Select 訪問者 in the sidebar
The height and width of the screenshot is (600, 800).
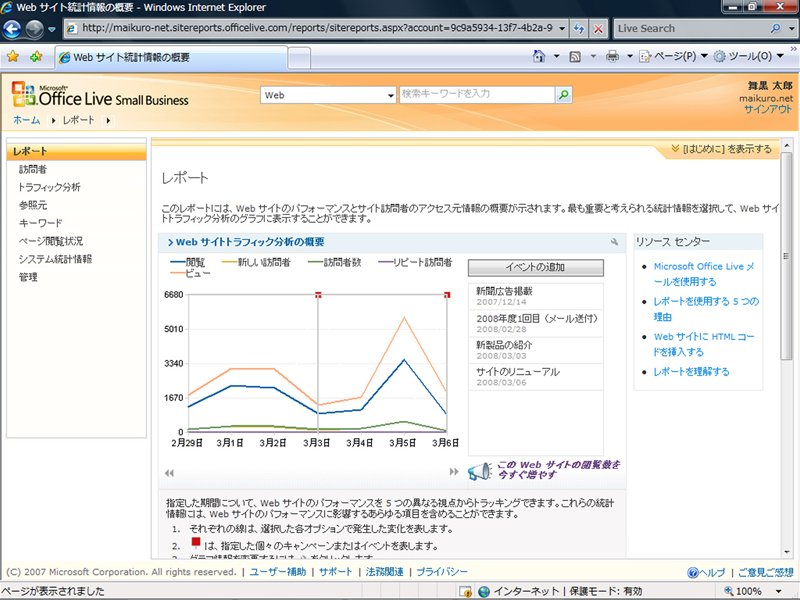33,169
